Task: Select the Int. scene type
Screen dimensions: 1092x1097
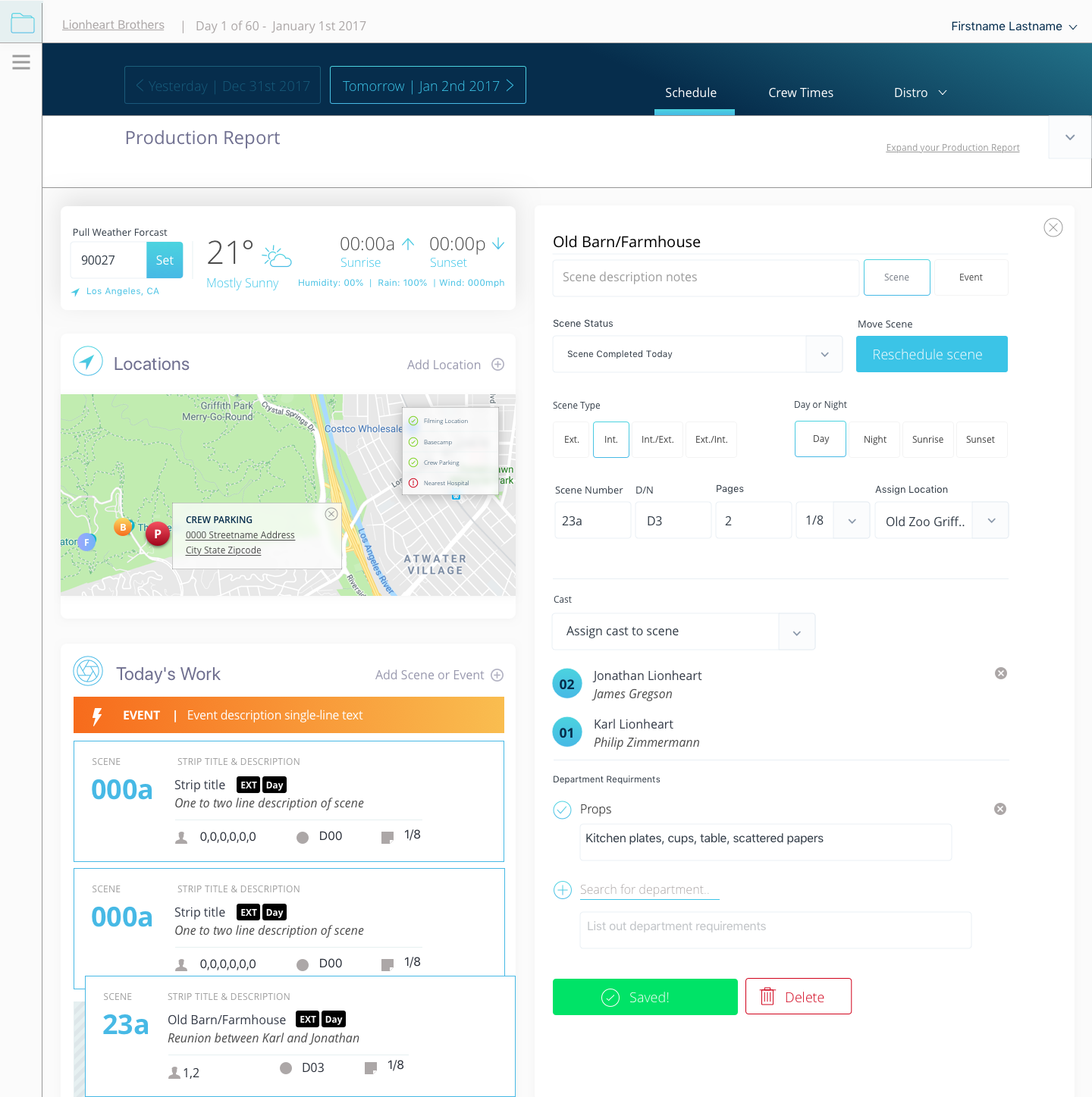Action: point(610,440)
